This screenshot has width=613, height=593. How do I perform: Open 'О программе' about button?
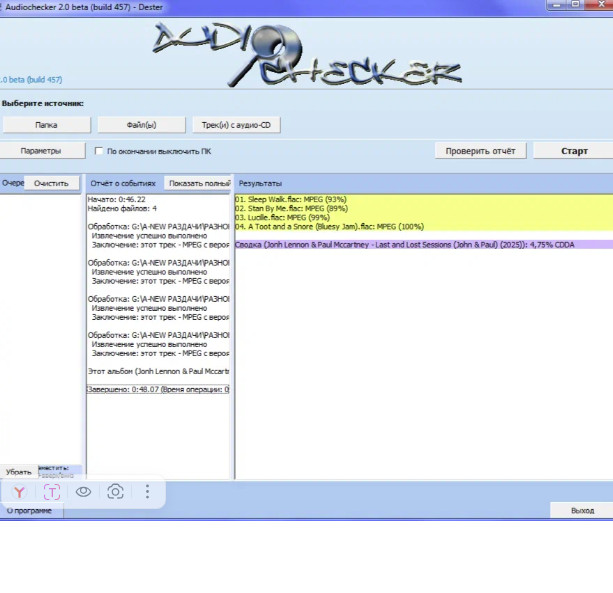pyautogui.click(x=31, y=510)
